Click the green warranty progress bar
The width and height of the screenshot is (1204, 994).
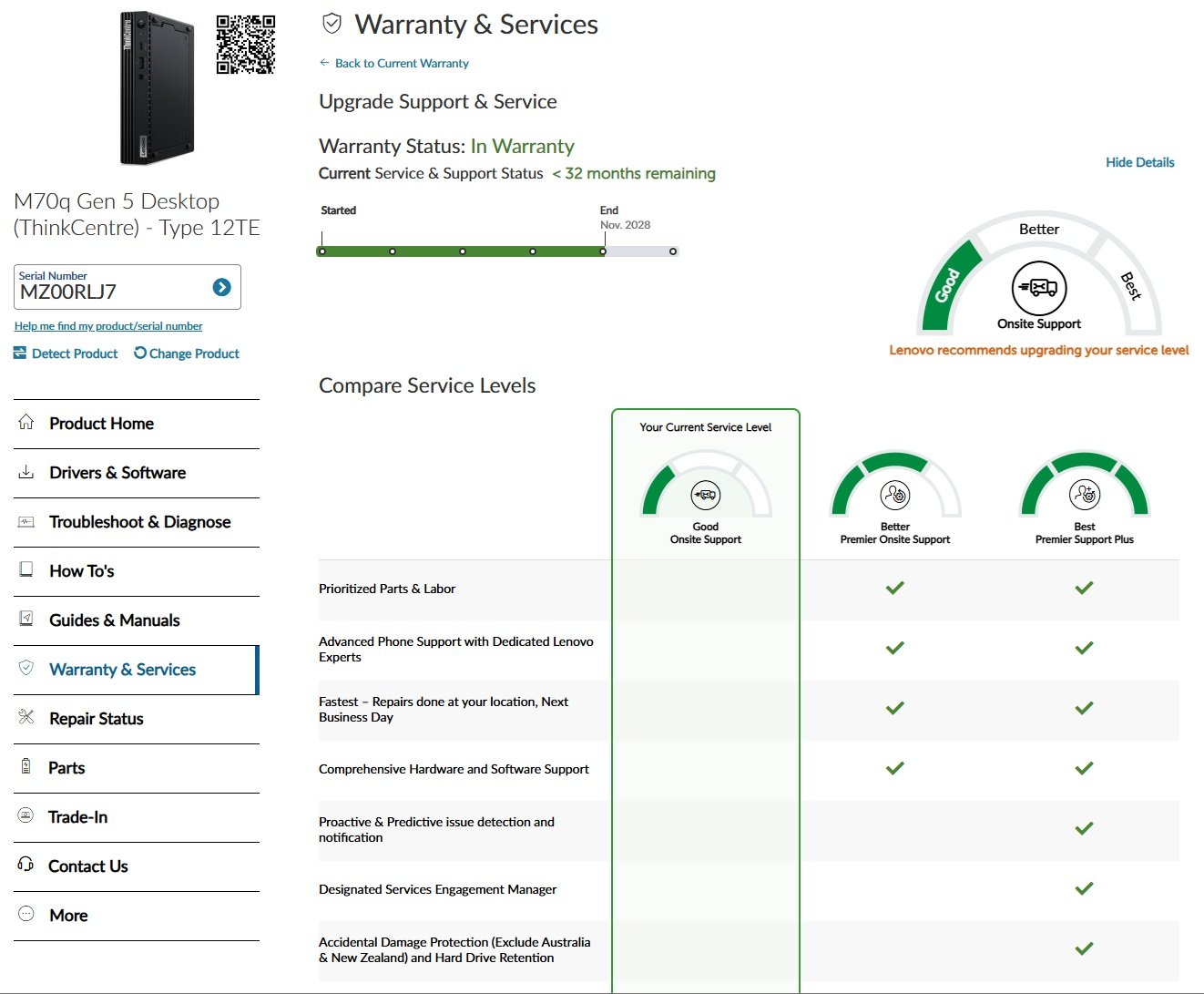[461, 251]
